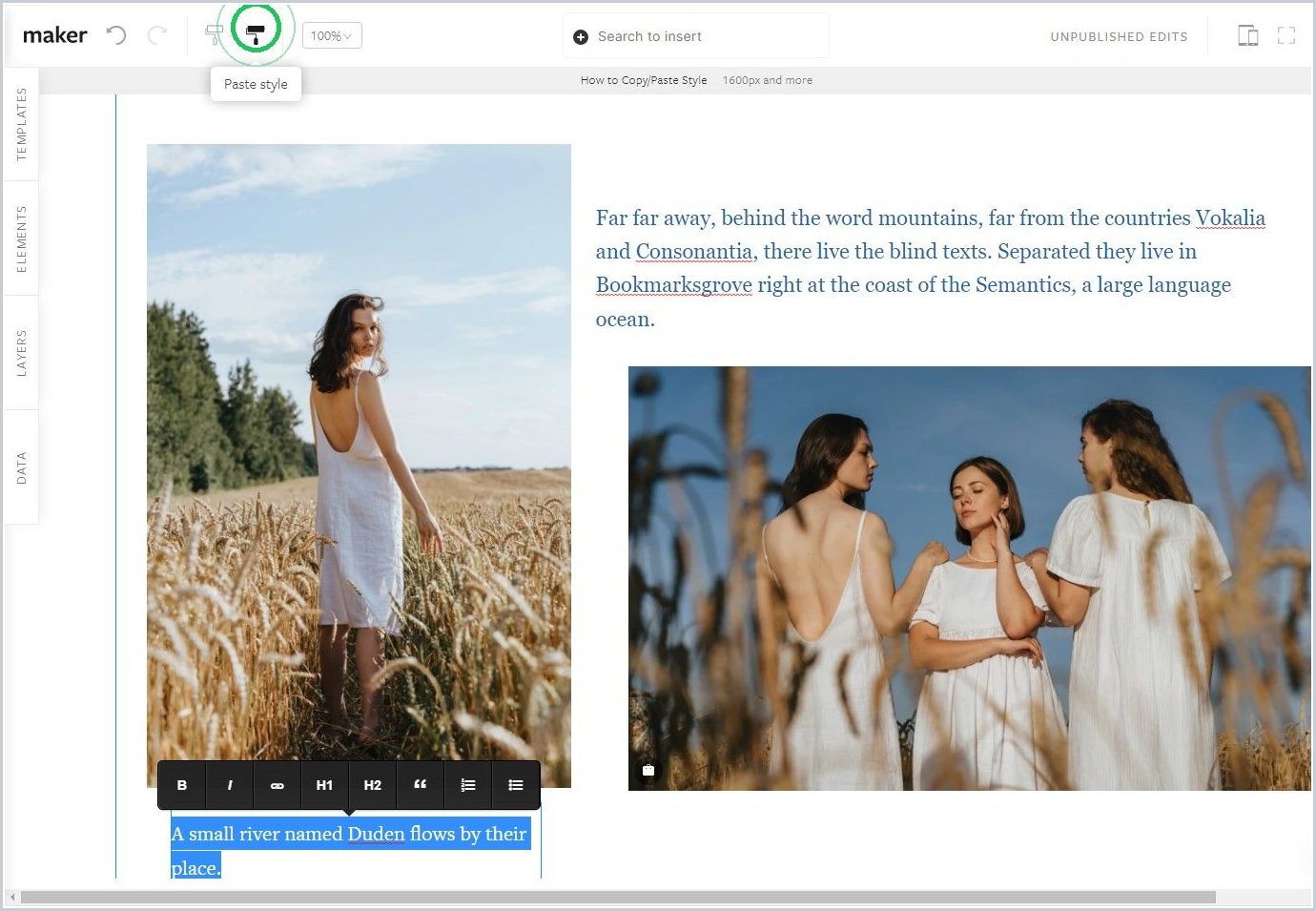Undo the last edit
1316x911 pixels.
click(x=115, y=35)
